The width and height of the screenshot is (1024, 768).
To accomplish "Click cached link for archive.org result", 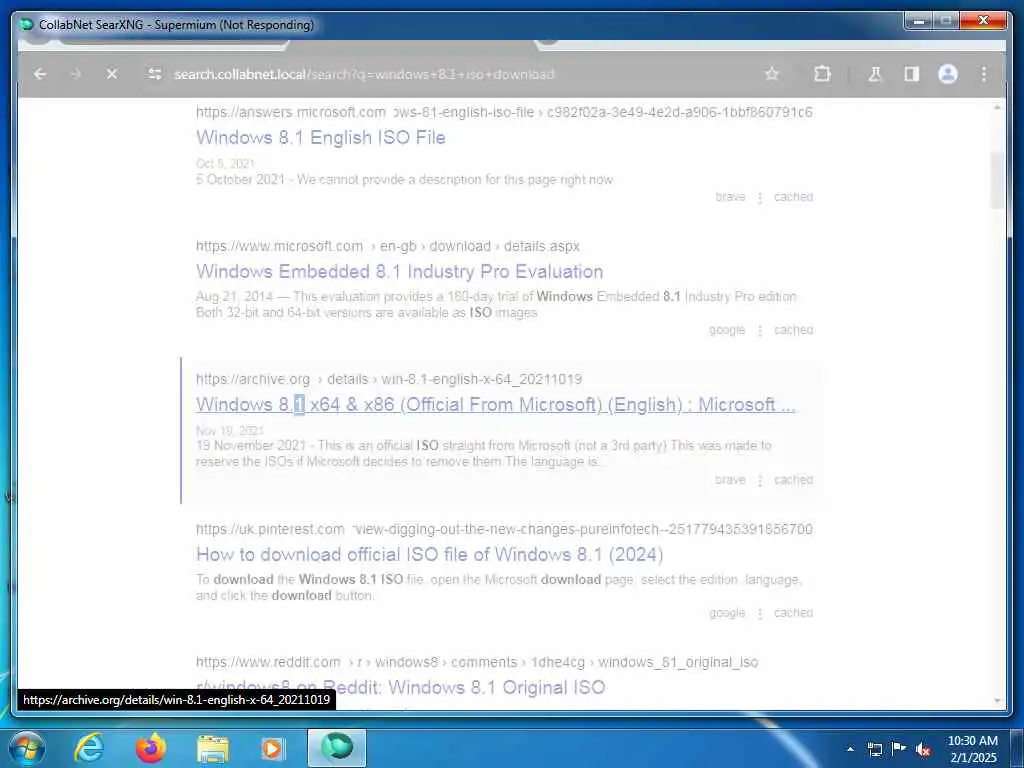I will [793, 480].
